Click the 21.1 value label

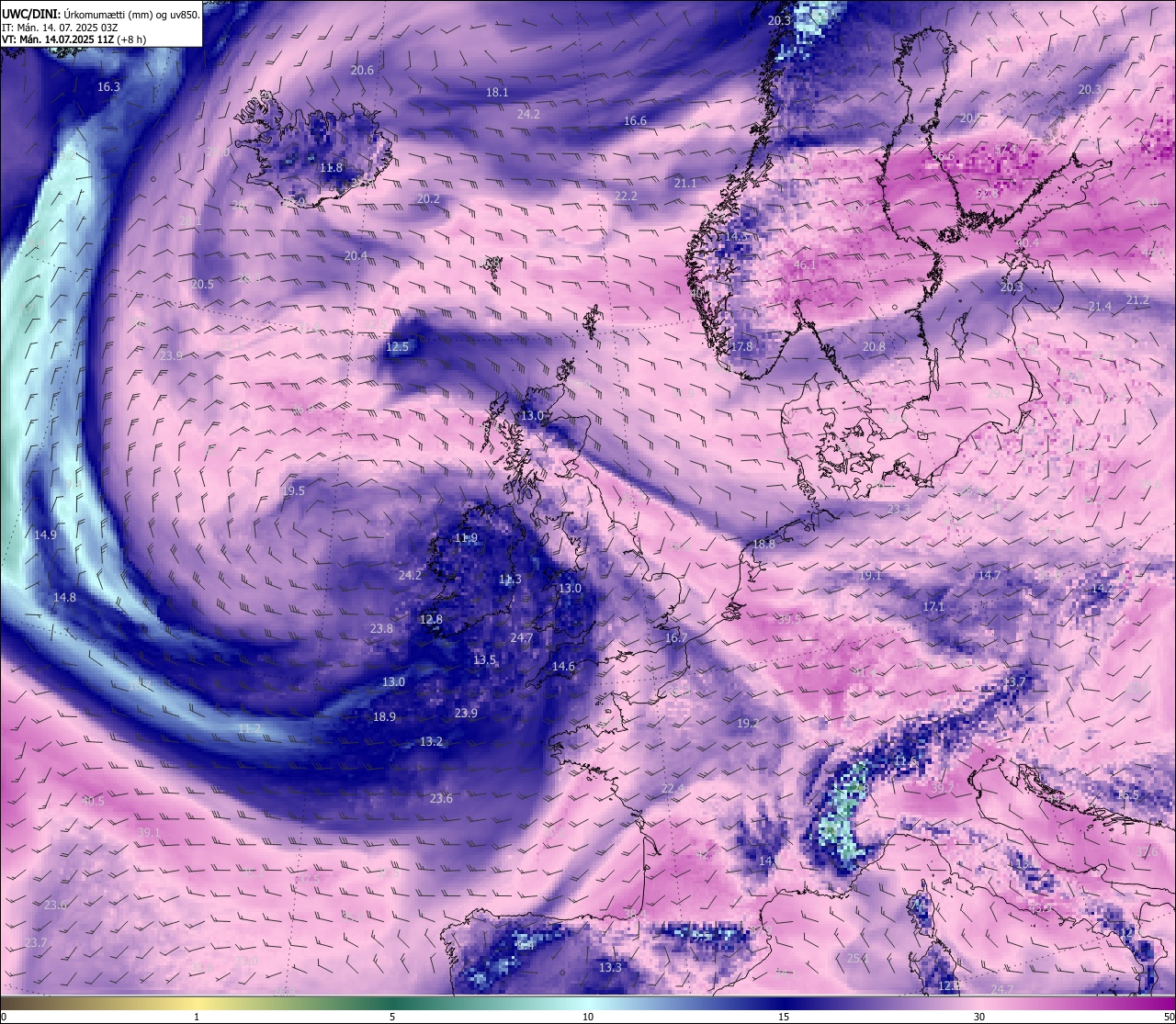click(684, 183)
